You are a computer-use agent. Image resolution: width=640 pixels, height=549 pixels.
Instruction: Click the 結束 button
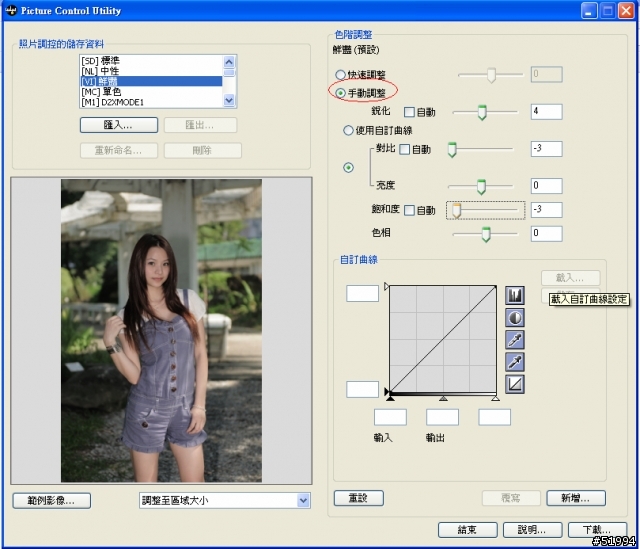coord(467,530)
